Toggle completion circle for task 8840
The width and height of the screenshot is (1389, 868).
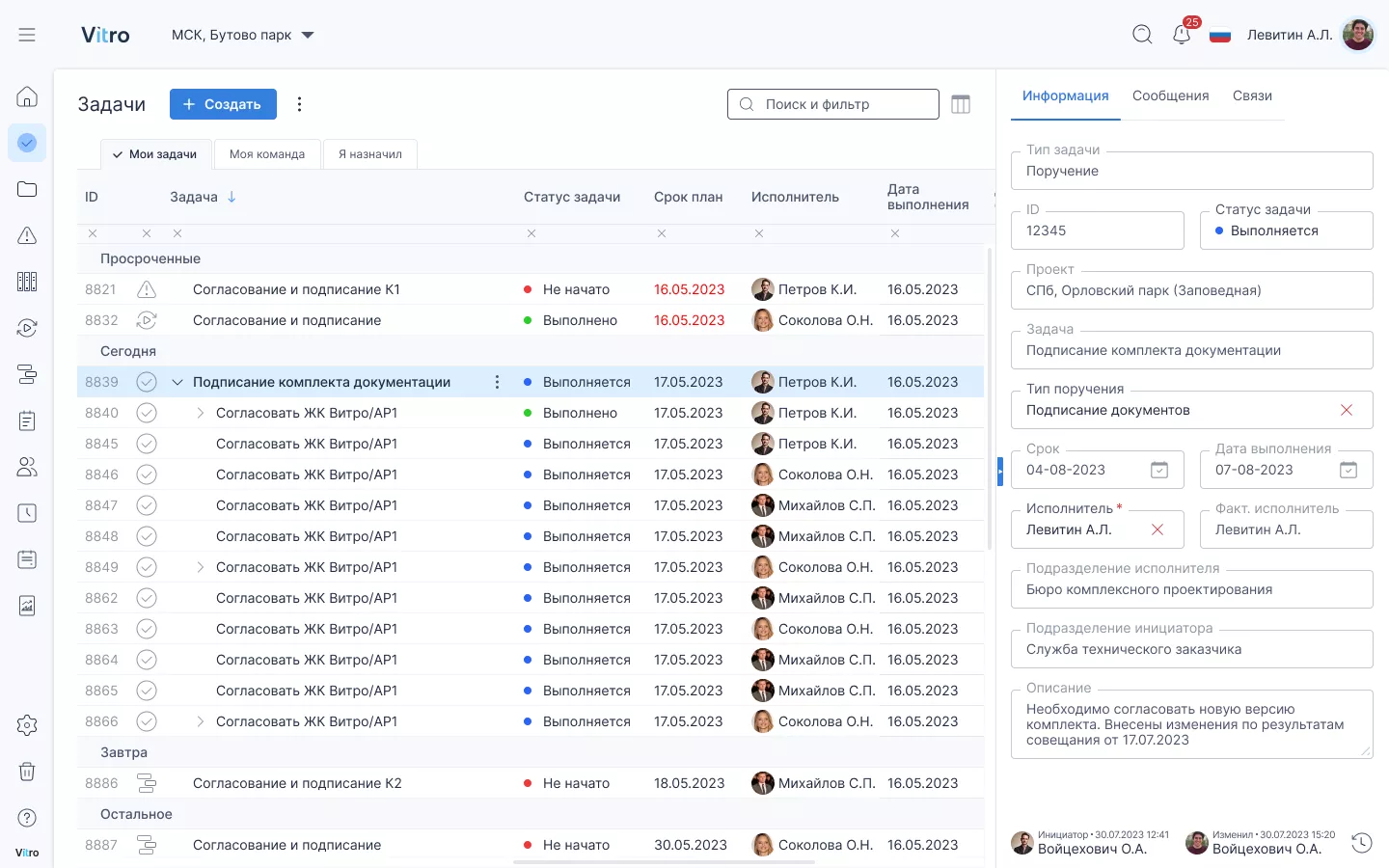click(x=147, y=413)
